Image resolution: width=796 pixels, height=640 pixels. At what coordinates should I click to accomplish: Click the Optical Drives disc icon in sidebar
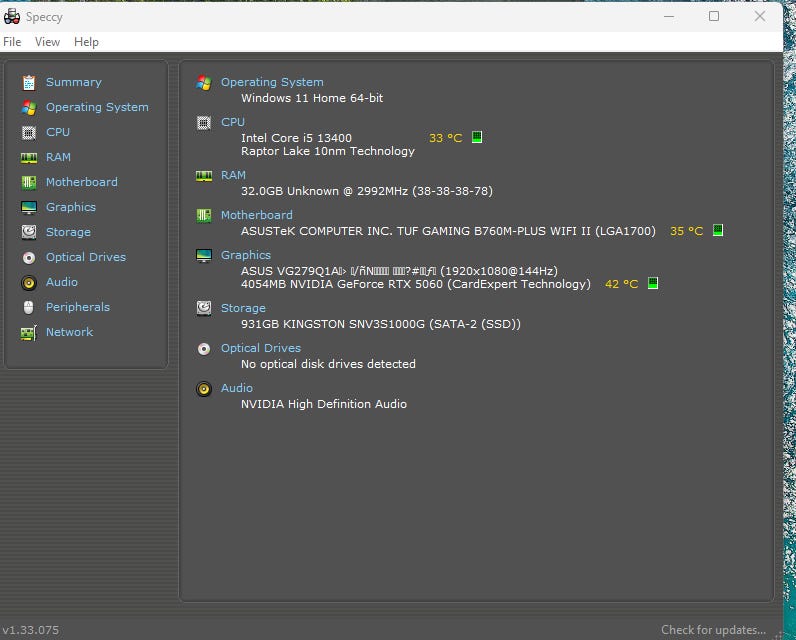point(29,258)
